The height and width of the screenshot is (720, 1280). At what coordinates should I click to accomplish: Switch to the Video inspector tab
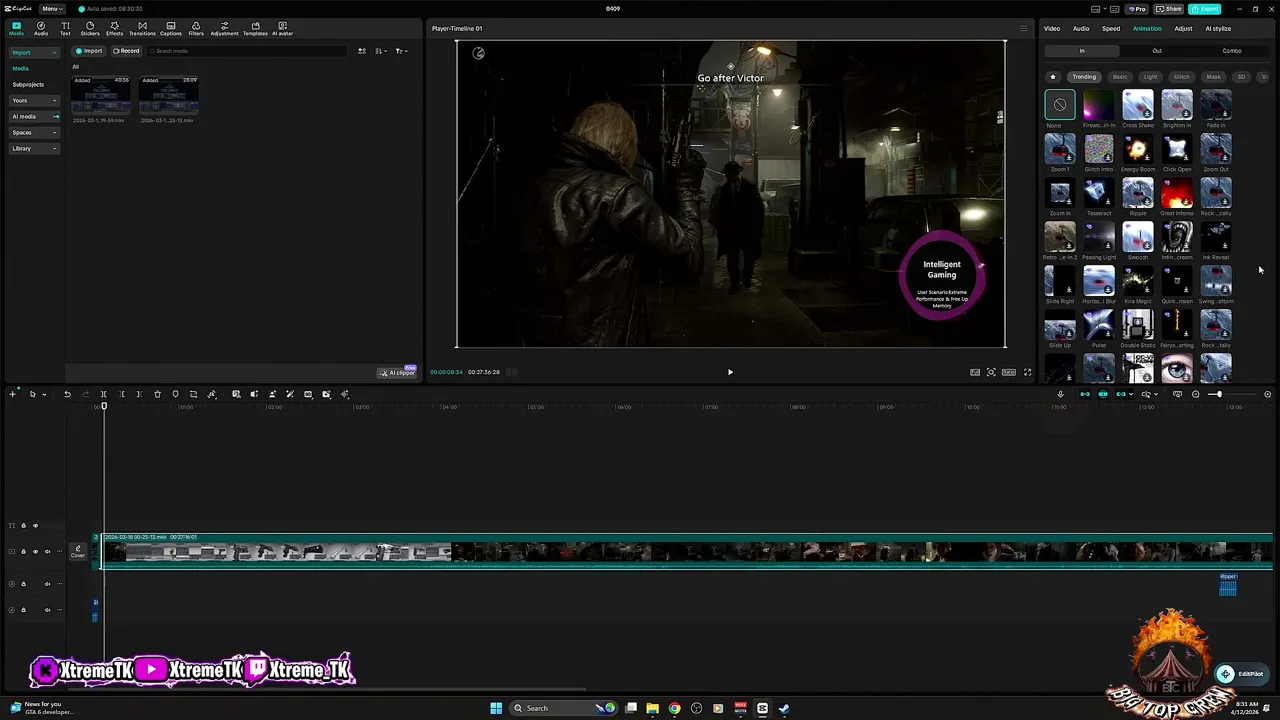(x=1052, y=28)
